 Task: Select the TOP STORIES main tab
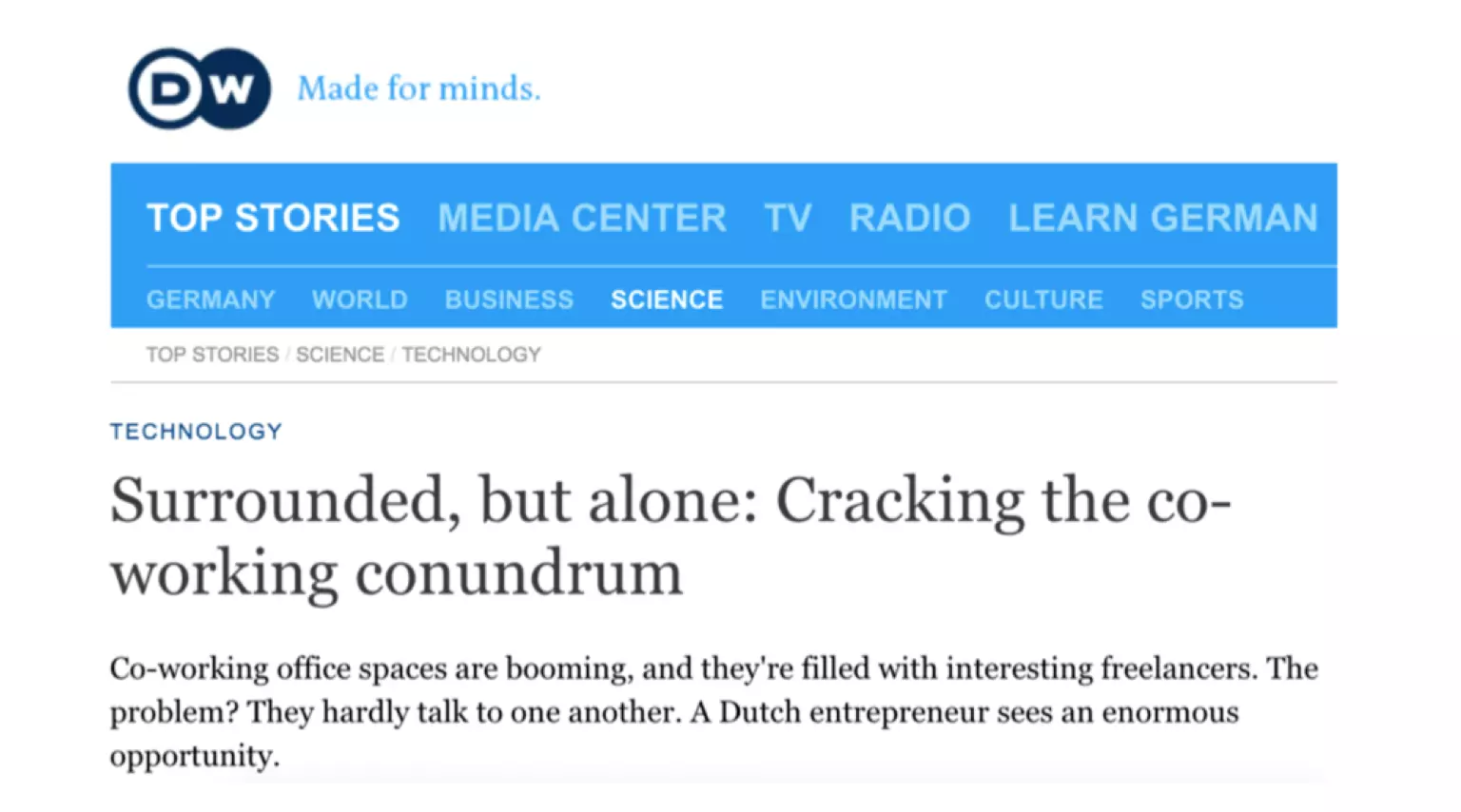[x=273, y=218]
